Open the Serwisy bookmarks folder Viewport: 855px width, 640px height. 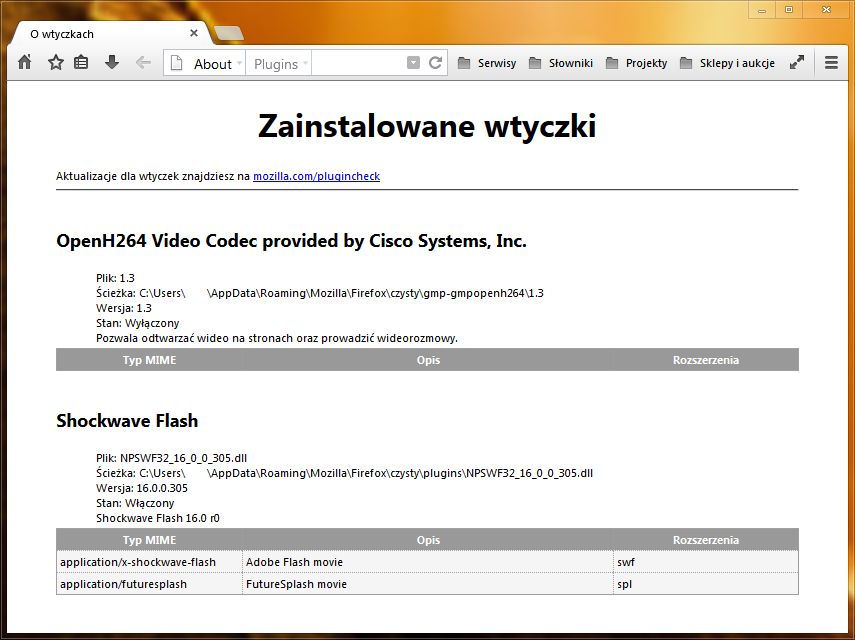click(x=487, y=63)
